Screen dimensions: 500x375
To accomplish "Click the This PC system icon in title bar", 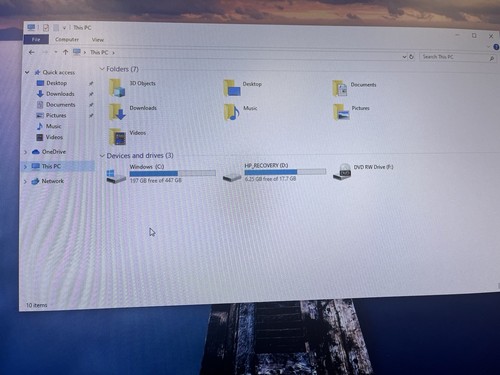I will 31,27.
